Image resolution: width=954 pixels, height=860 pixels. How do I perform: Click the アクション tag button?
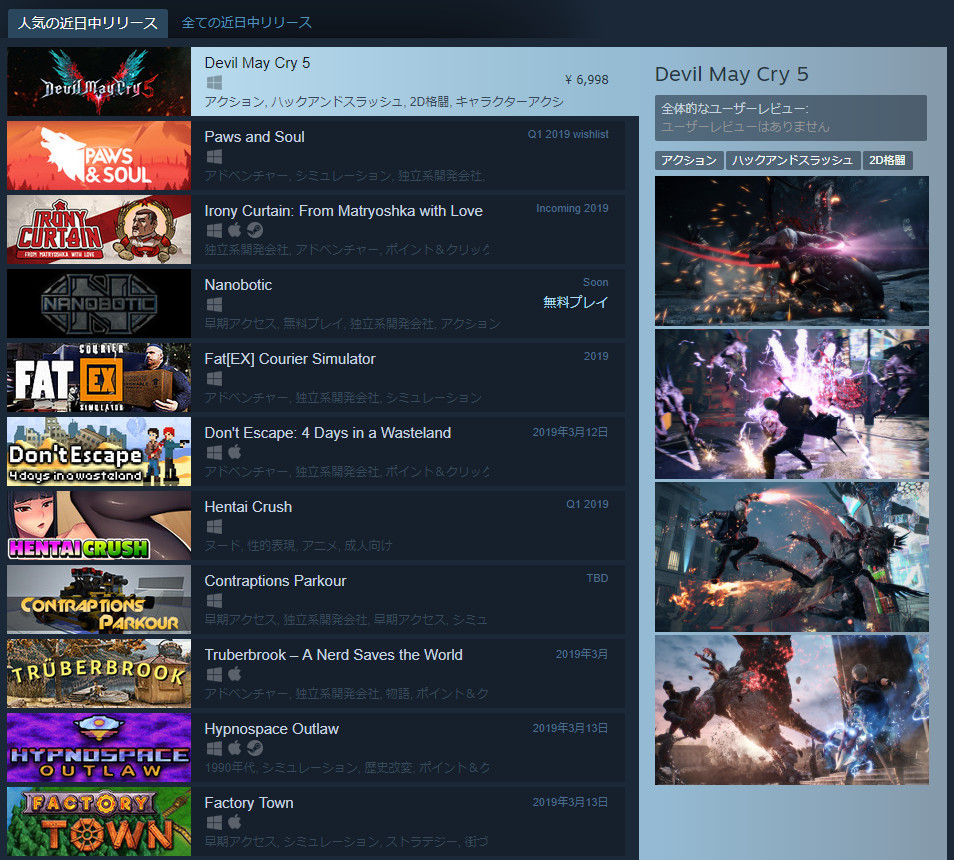(x=689, y=160)
